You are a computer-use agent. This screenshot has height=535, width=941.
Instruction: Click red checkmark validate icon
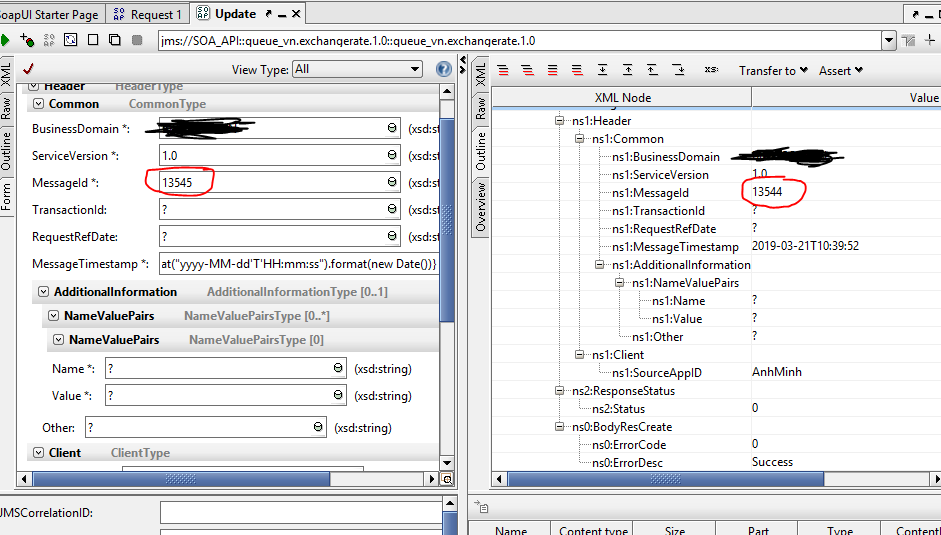(27, 69)
